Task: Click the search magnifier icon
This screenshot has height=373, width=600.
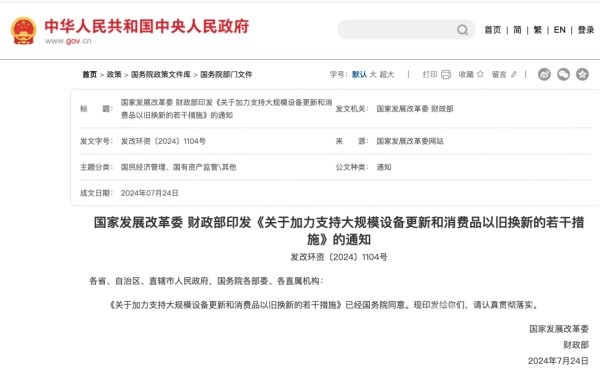Action: click(x=462, y=30)
